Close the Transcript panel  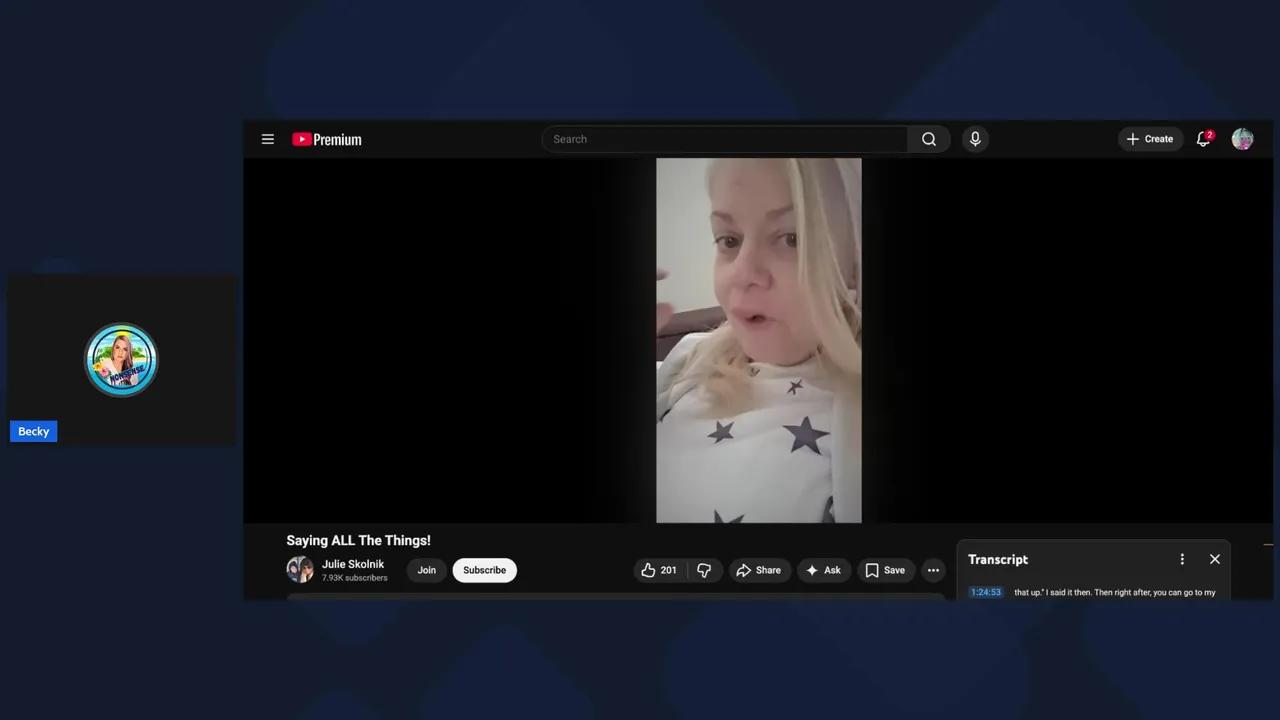[x=1215, y=559]
